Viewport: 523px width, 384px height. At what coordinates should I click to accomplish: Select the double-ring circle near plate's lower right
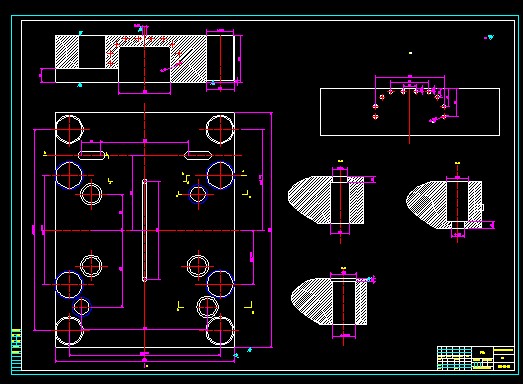click(x=207, y=307)
